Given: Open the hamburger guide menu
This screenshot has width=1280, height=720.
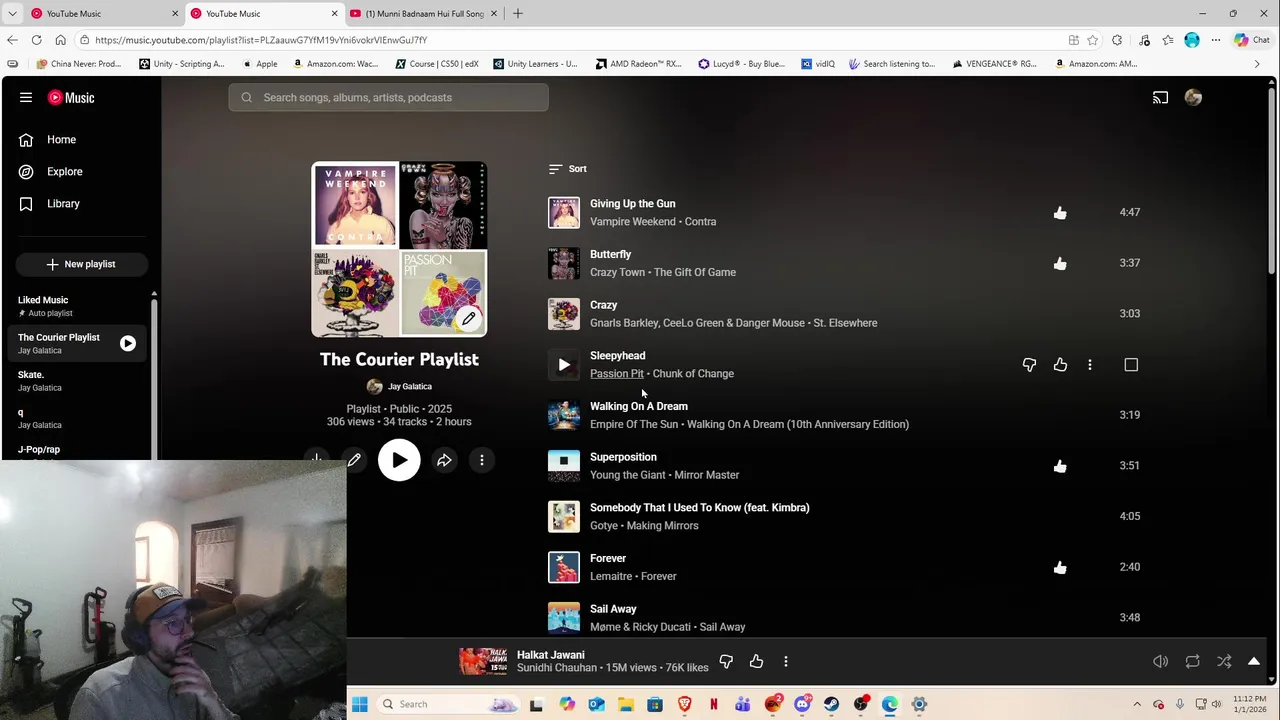Looking at the screenshot, I should pyautogui.click(x=26, y=97).
